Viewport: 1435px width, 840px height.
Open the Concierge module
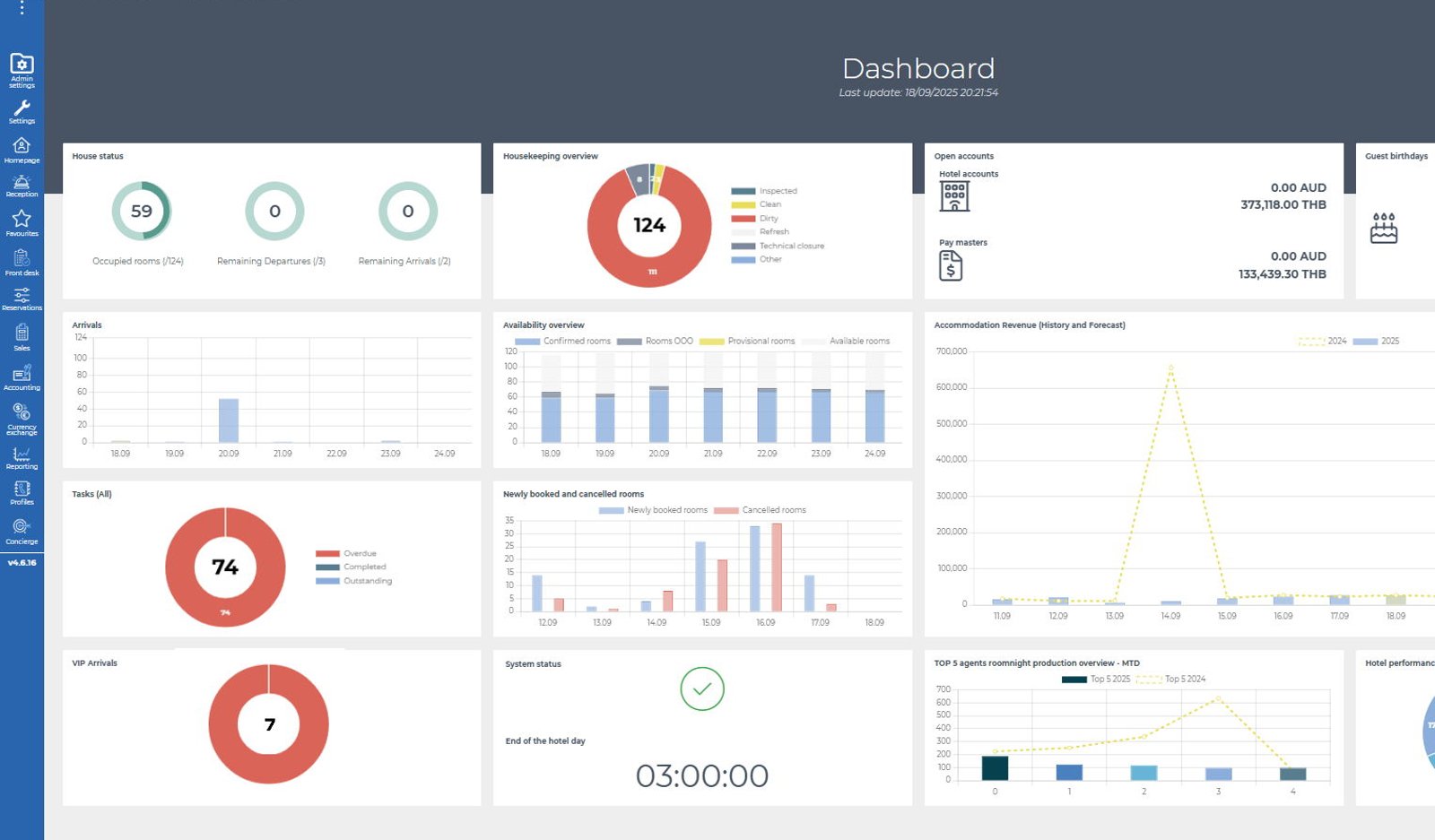coord(22,531)
